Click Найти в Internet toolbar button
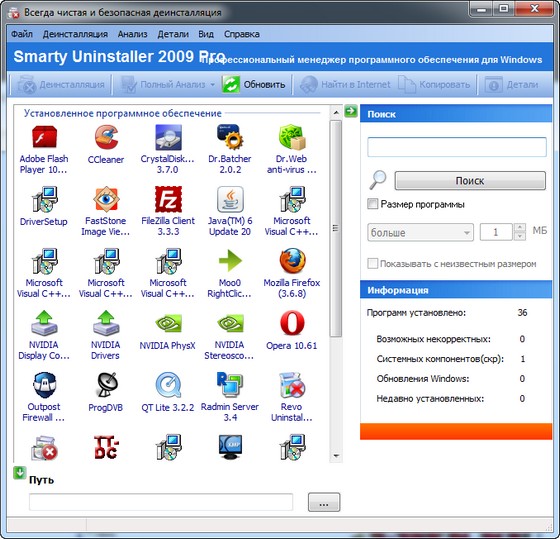The width and height of the screenshot is (560, 539). pyautogui.click(x=345, y=85)
